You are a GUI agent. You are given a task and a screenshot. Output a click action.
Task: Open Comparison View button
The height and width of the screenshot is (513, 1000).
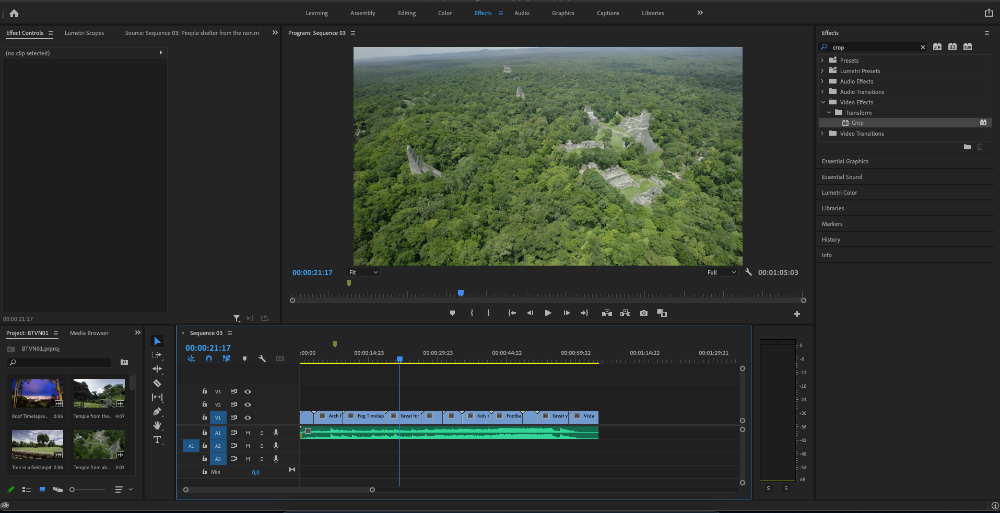pyautogui.click(x=662, y=313)
